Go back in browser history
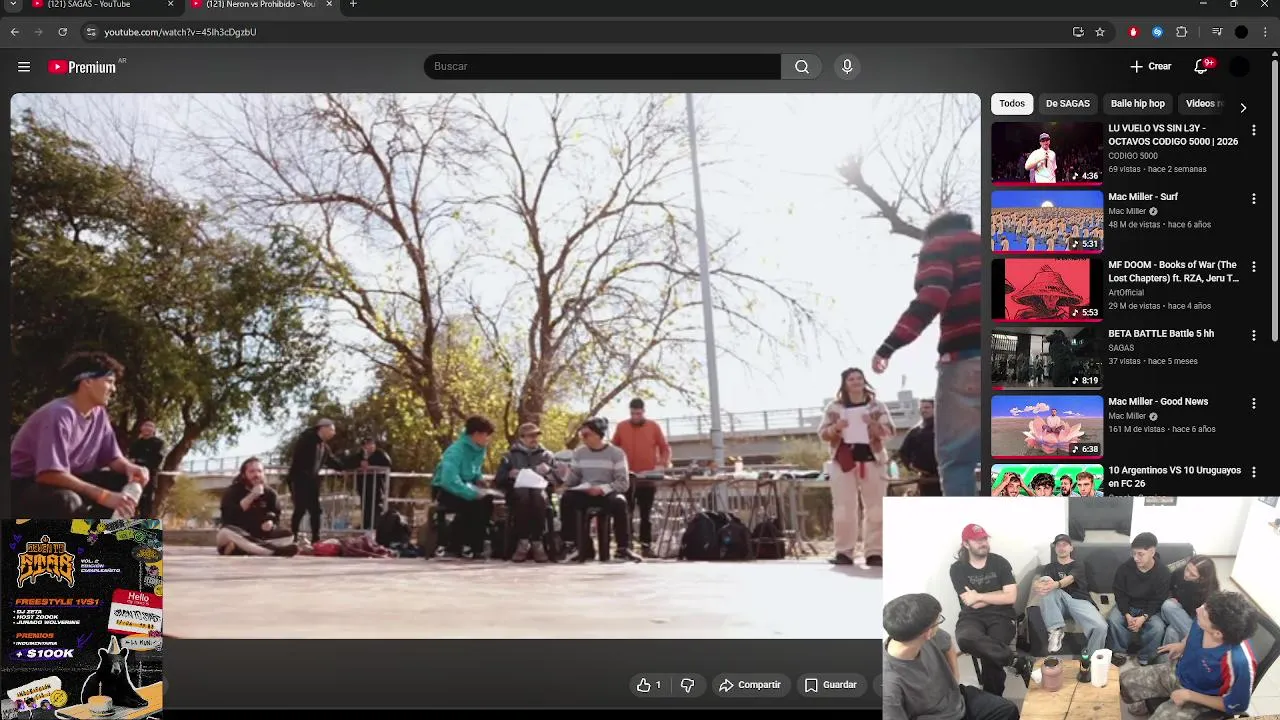The width and height of the screenshot is (1280, 720). [15, 32]
